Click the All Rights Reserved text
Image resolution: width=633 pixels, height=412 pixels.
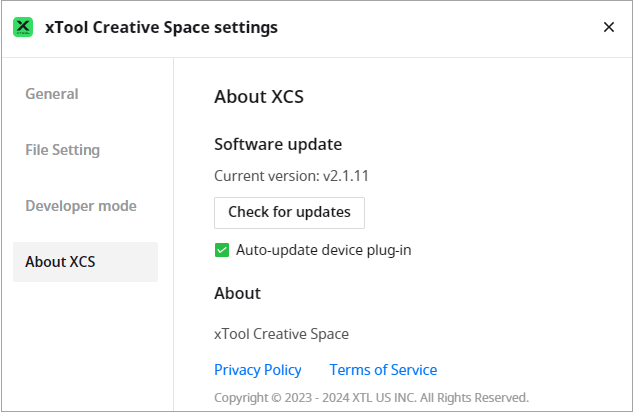click(x=474, y=397)
